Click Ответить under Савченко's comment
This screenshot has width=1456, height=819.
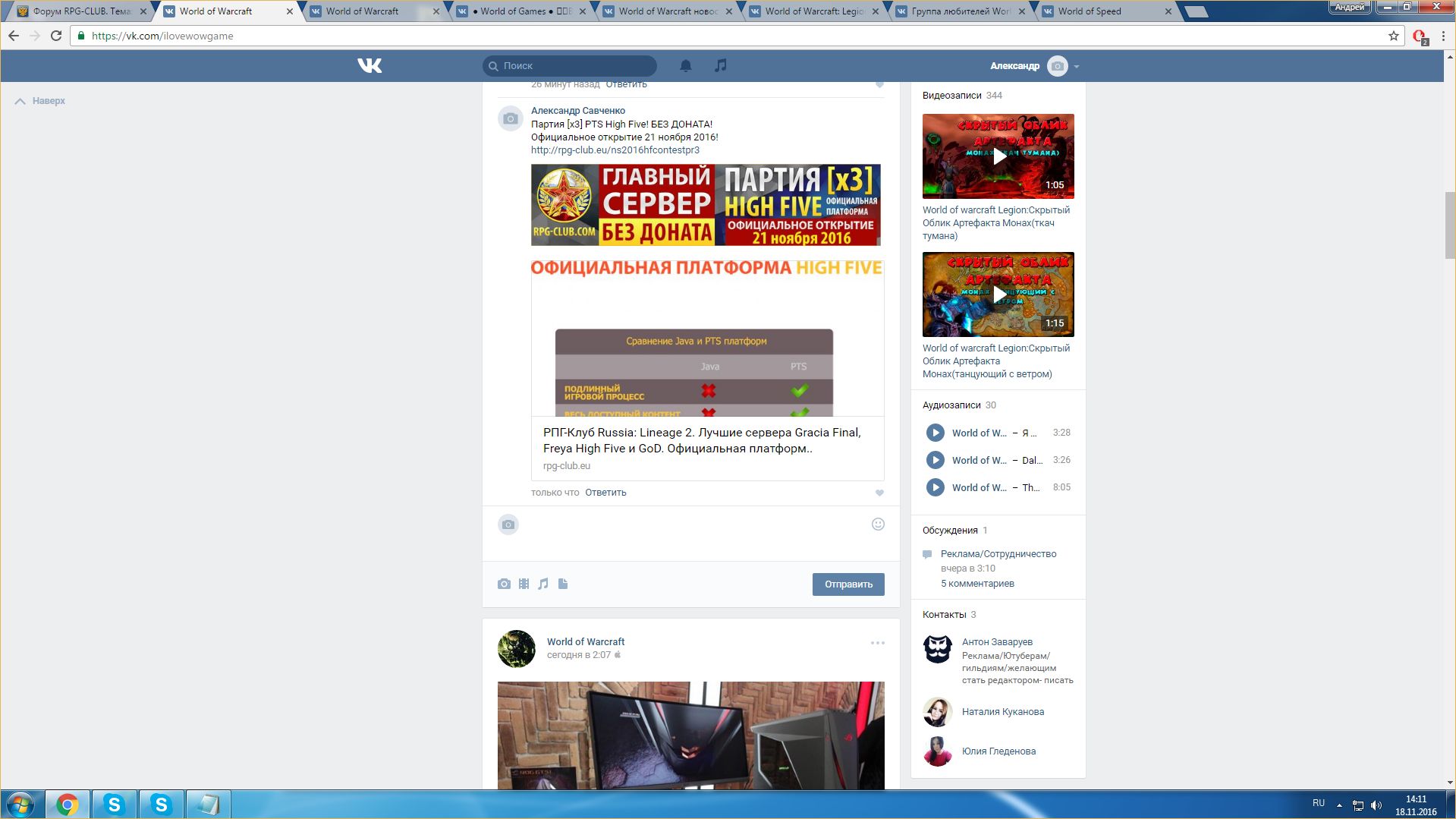pos(605,493)
